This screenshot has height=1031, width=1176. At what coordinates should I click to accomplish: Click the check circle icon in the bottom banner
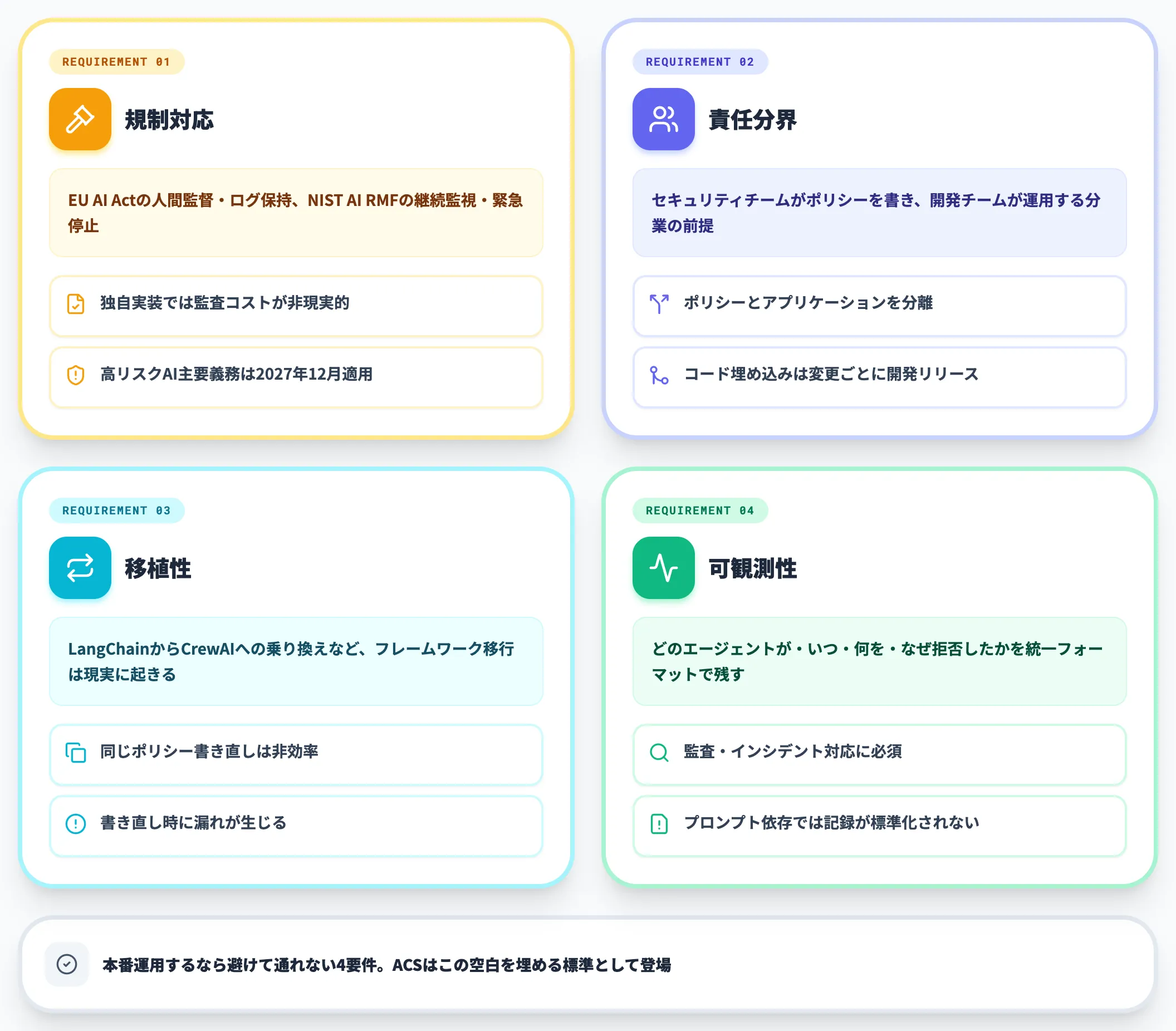(x=67, y=964)
